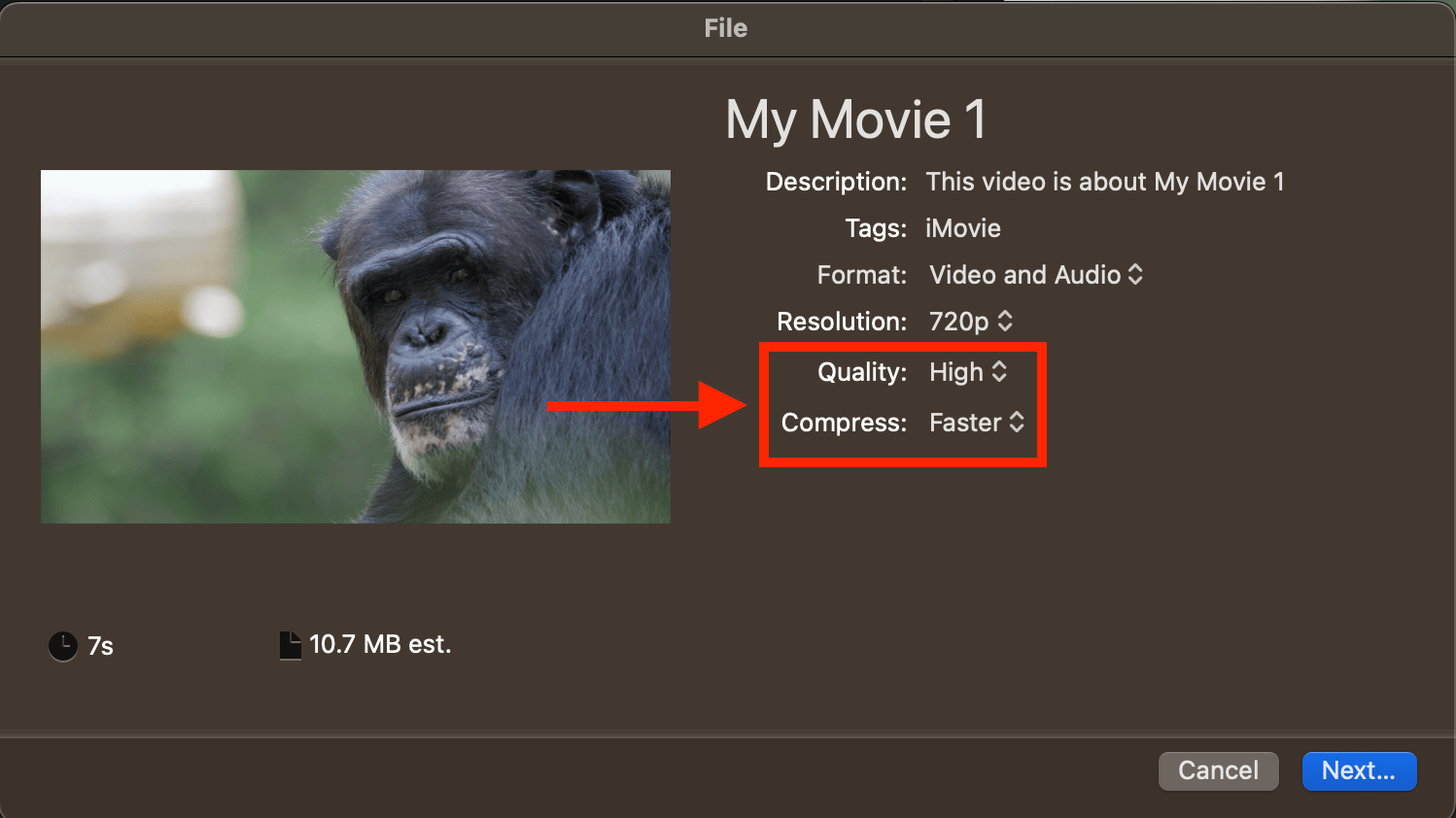This screenshot has height=818, width=1456.
Task: Click the 10.7 MB size estimate
Action: 379,643
